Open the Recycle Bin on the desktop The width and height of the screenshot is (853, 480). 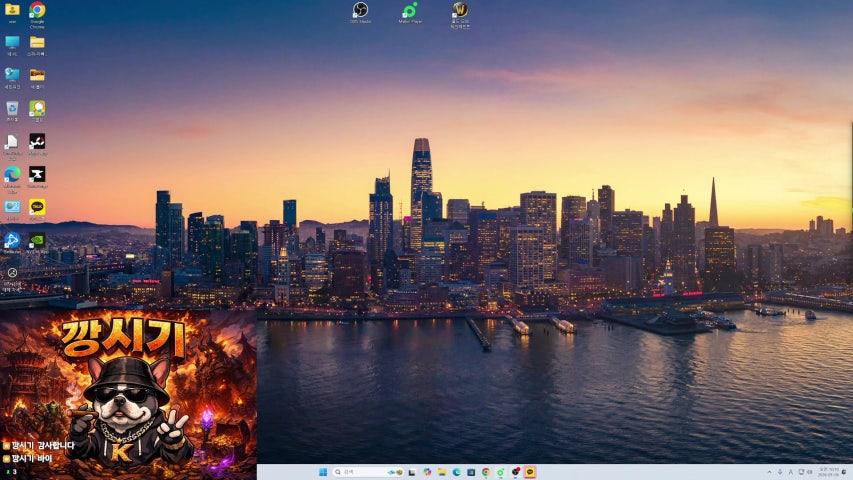[12, 108]
